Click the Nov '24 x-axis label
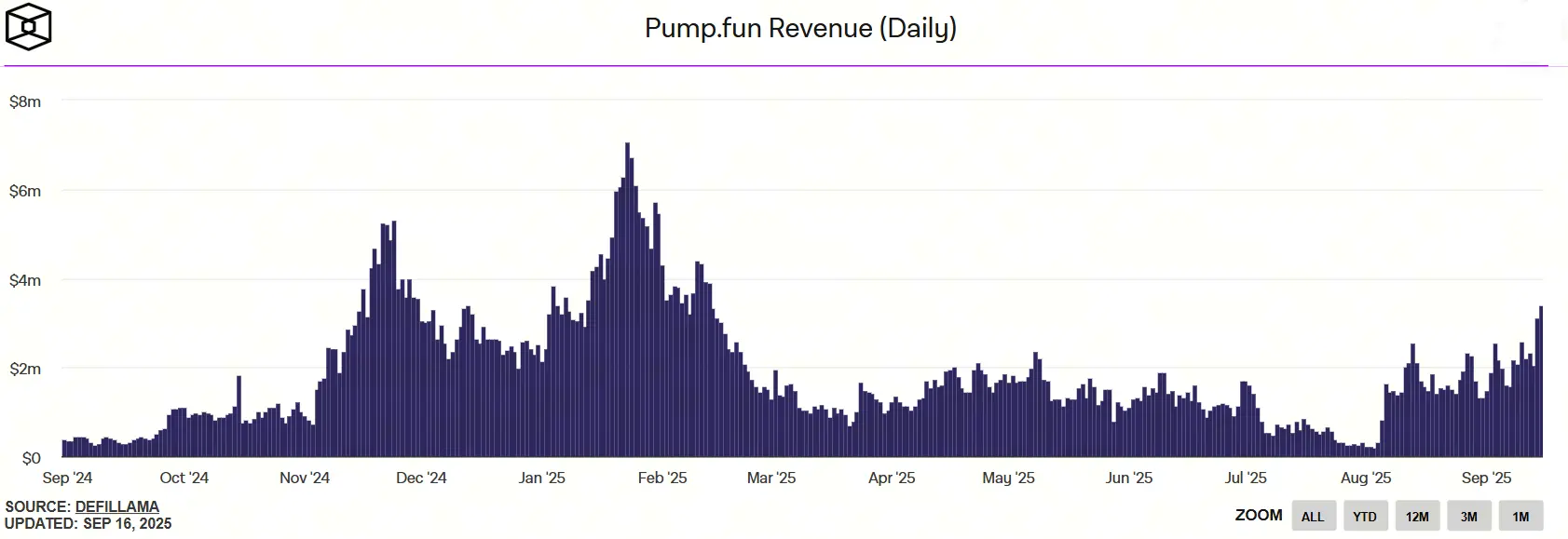The width and height of the screenshot is (1568, 539). (x=305, y=478)
